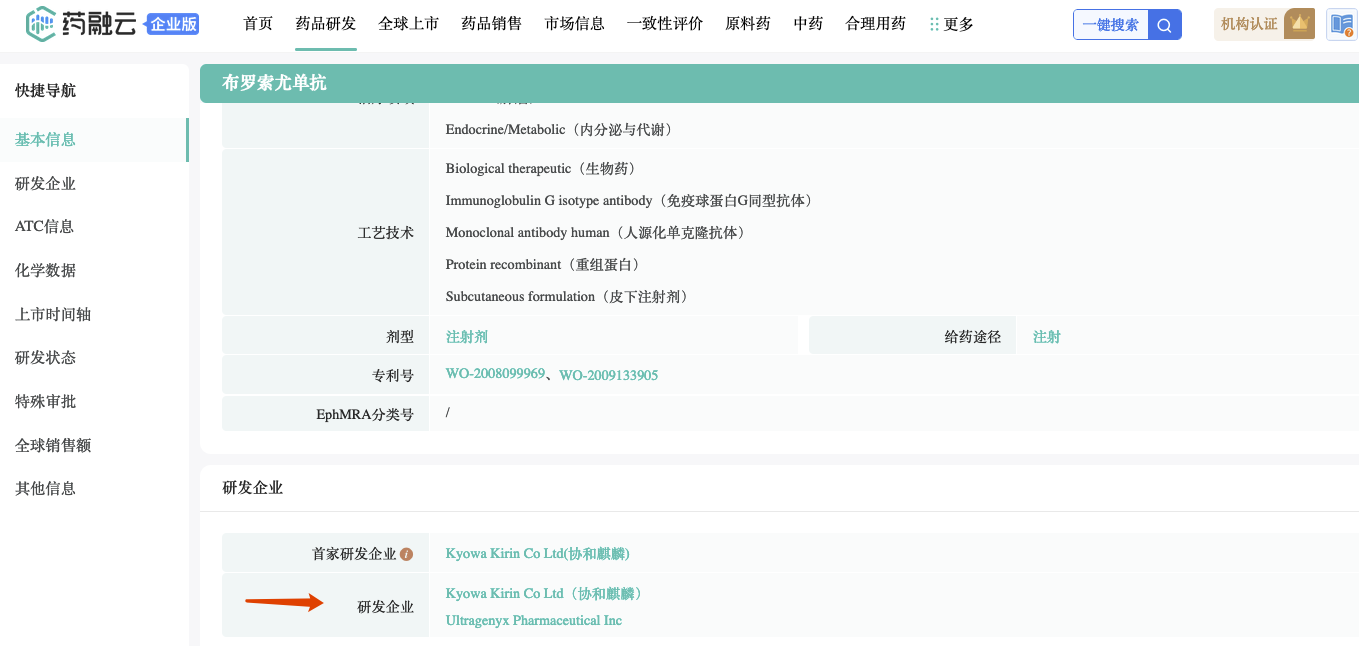Screen dimensions: 1359x646
Task: Click the 企业版 badge
Action: tap(171, 25)
